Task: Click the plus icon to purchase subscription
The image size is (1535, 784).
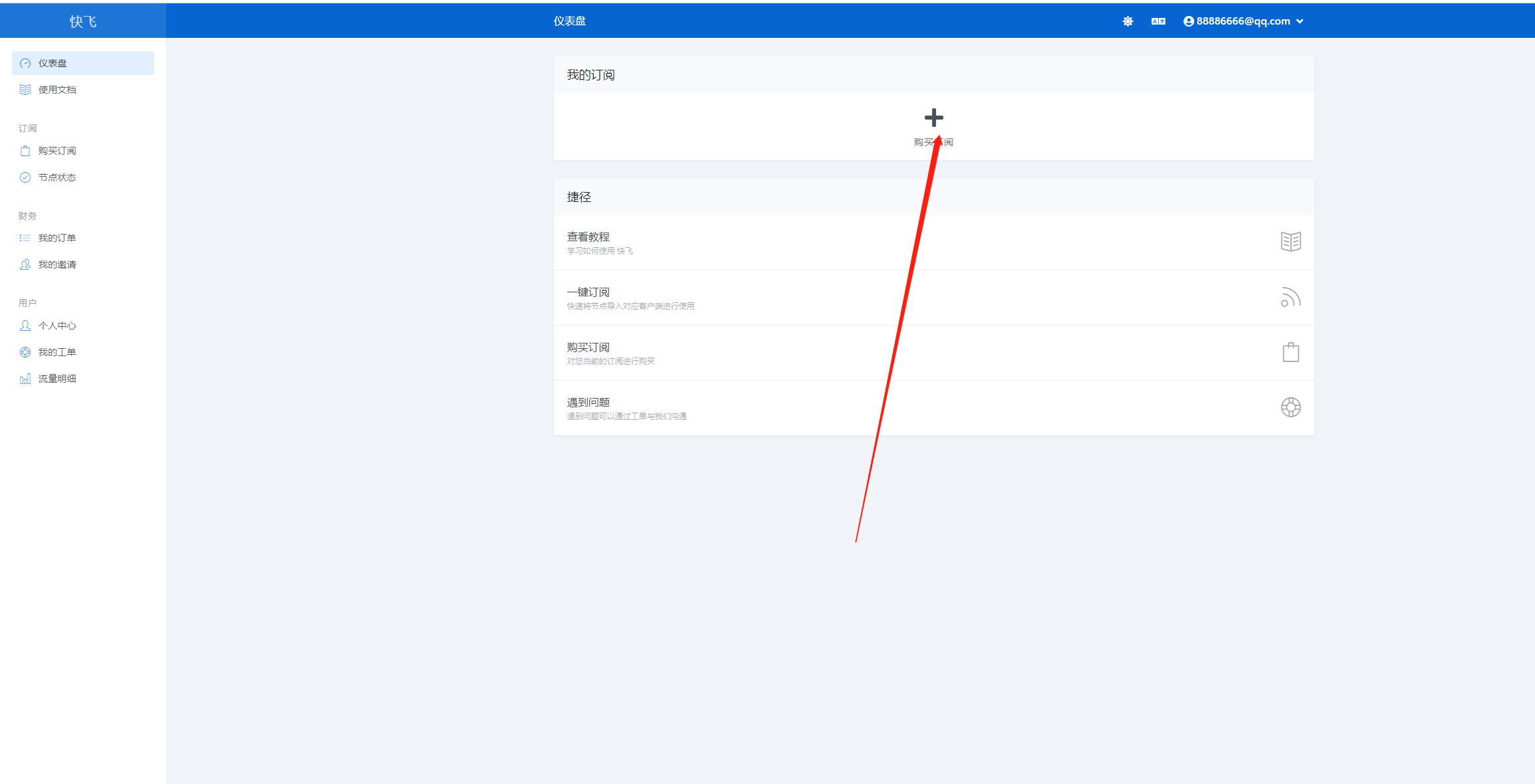Action: (x=933, y=118)
